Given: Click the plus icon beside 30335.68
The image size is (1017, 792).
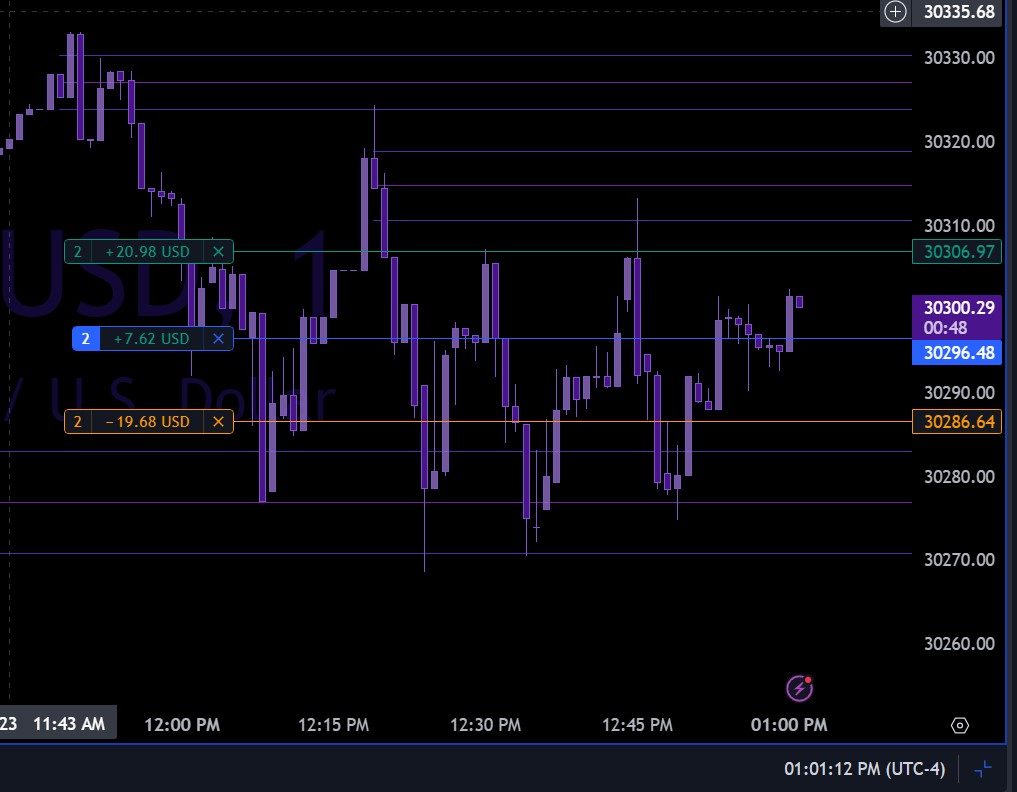Looking at the screenshot, I should [x=895, y=12].
